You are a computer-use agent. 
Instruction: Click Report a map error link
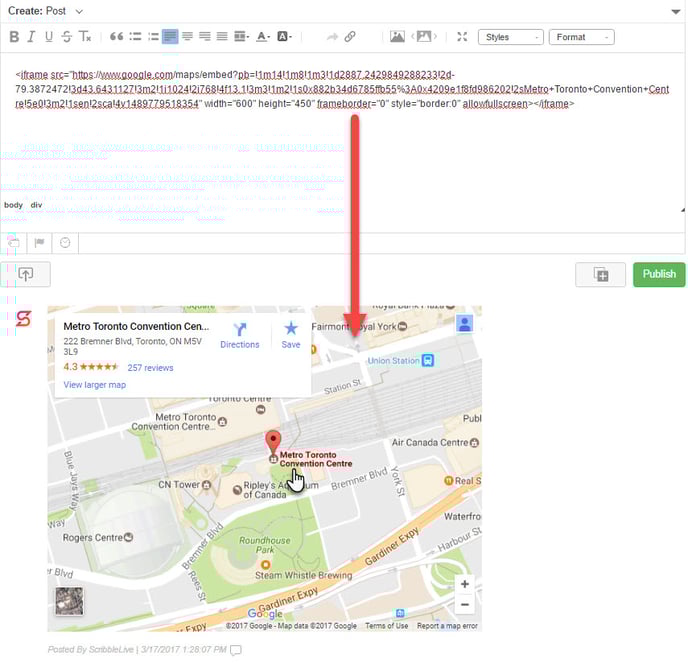pyautogui.click(x=447, y=626)
